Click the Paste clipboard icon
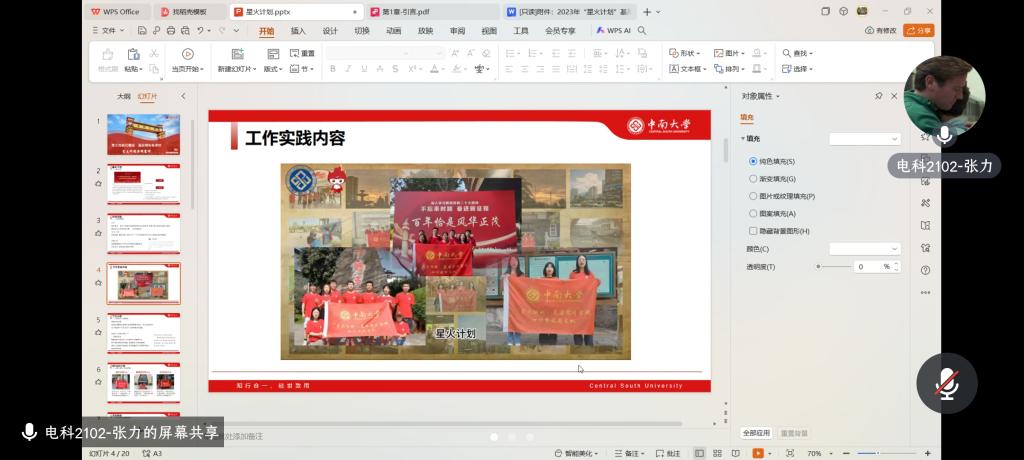 click(133, 54)
